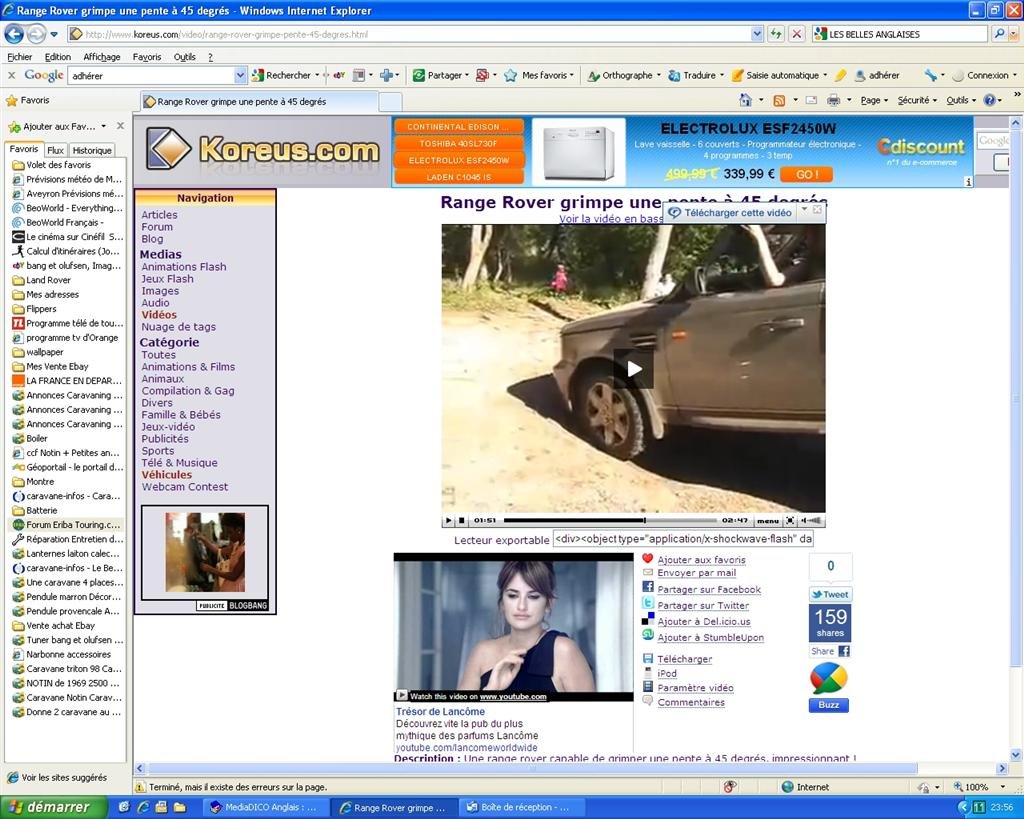Click the Koreus.com logo
Image resolution: width=1024 pixels, height=819 pixels.
(263, 150)
